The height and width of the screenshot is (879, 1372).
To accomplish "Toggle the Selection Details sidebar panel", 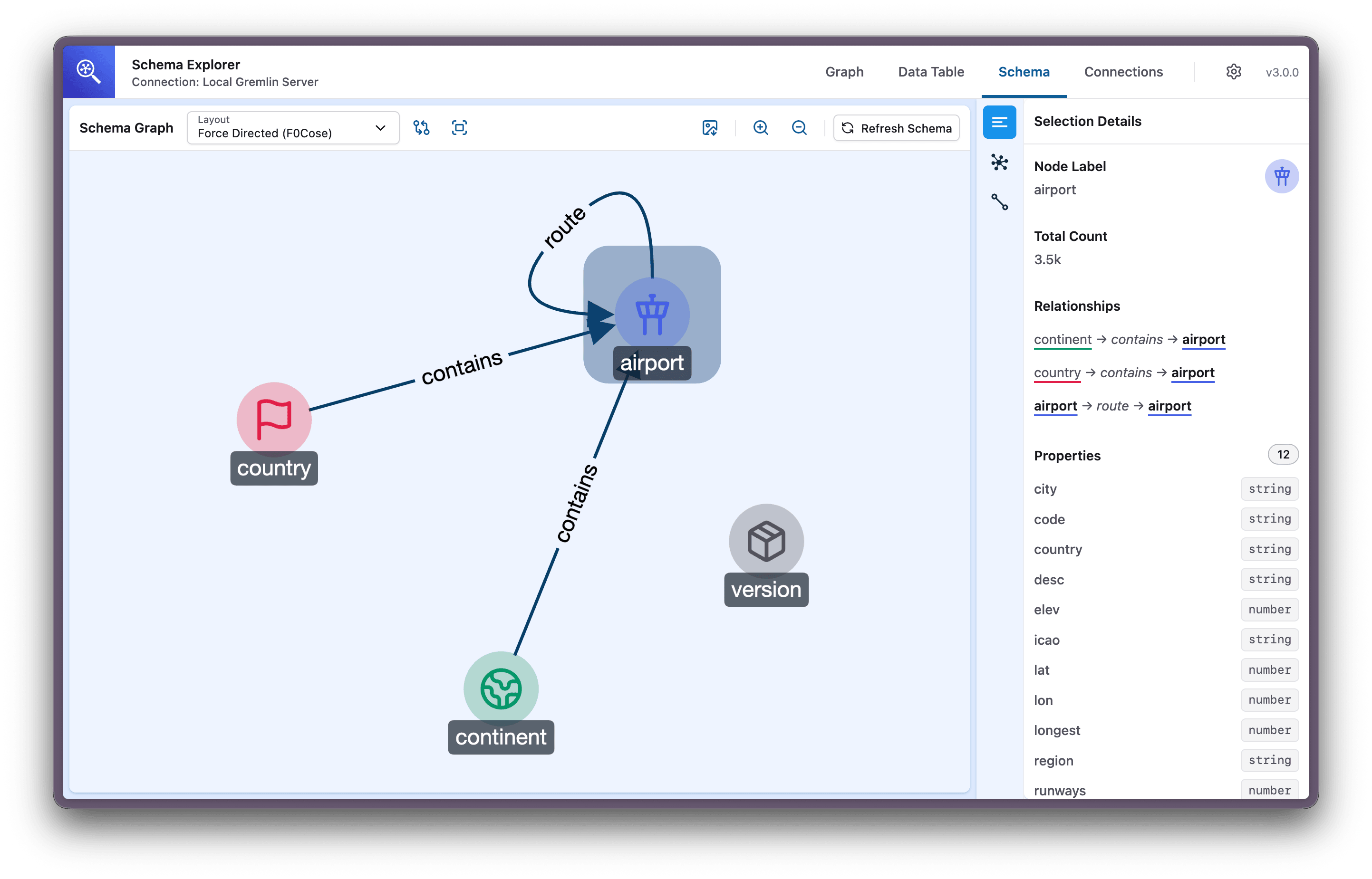I will [999, 122].
